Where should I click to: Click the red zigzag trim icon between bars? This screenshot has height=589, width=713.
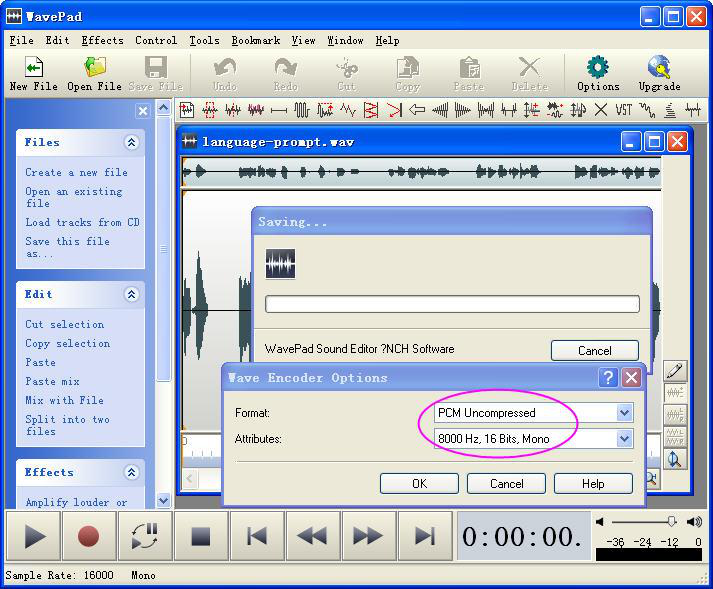pyautogui.click(x=371, y=110)
